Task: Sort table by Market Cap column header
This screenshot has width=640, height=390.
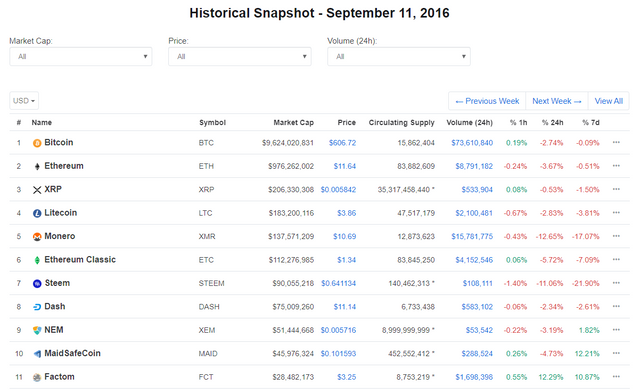Action: pos(293,122)
